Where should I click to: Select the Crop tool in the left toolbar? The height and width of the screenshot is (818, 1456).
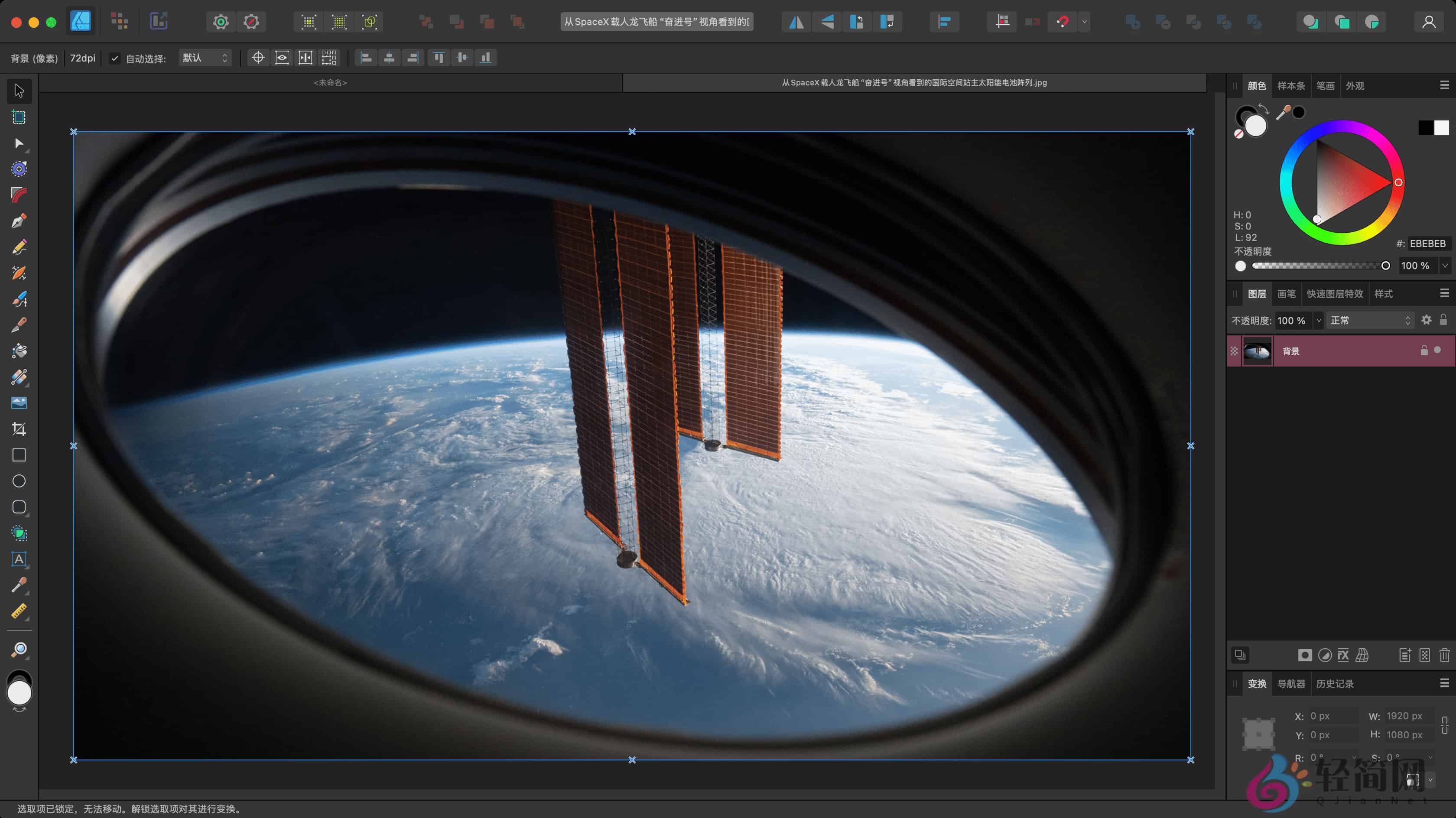click(19, 428)
